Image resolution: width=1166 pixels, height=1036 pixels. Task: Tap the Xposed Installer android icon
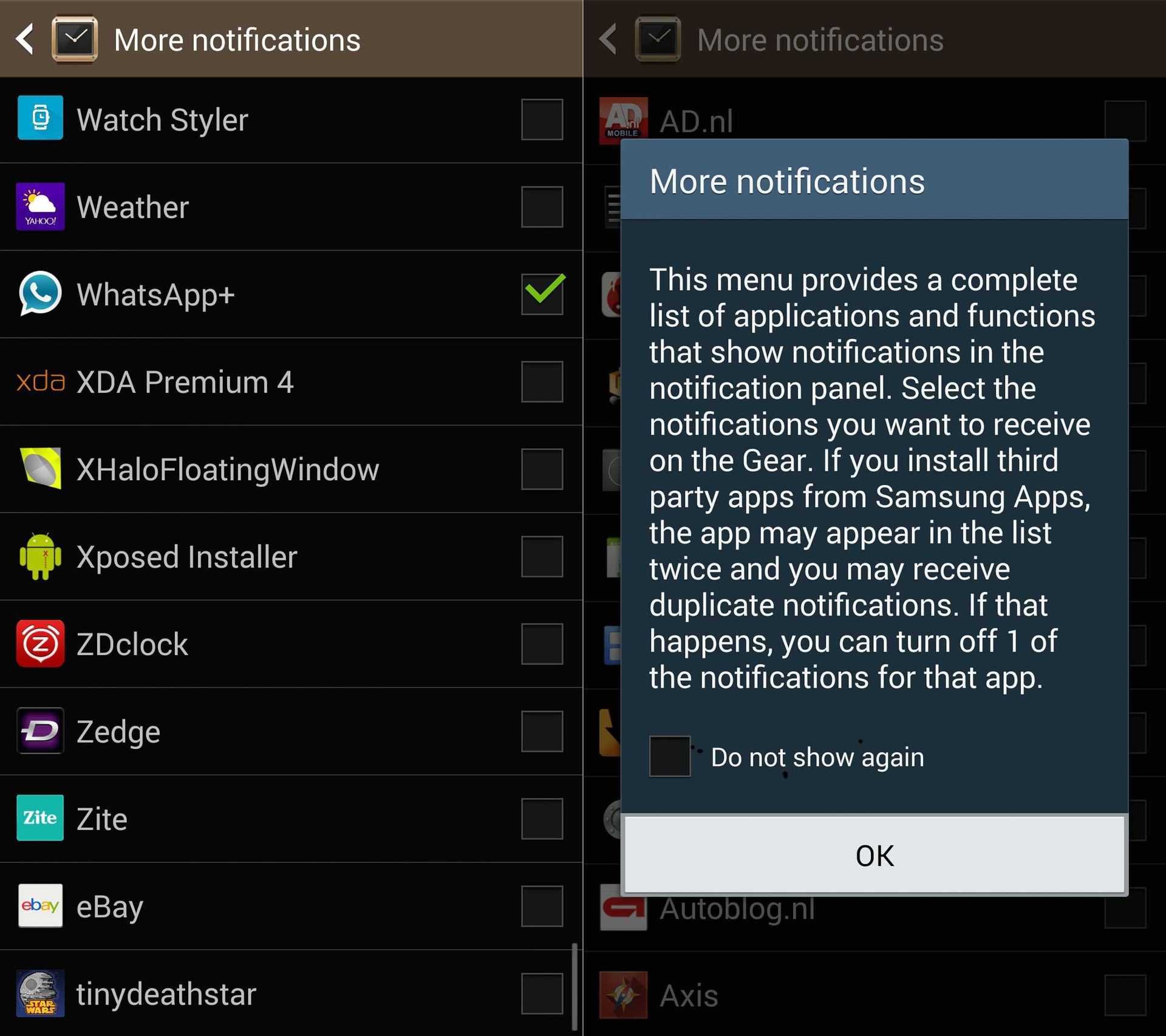click(40, 556)
